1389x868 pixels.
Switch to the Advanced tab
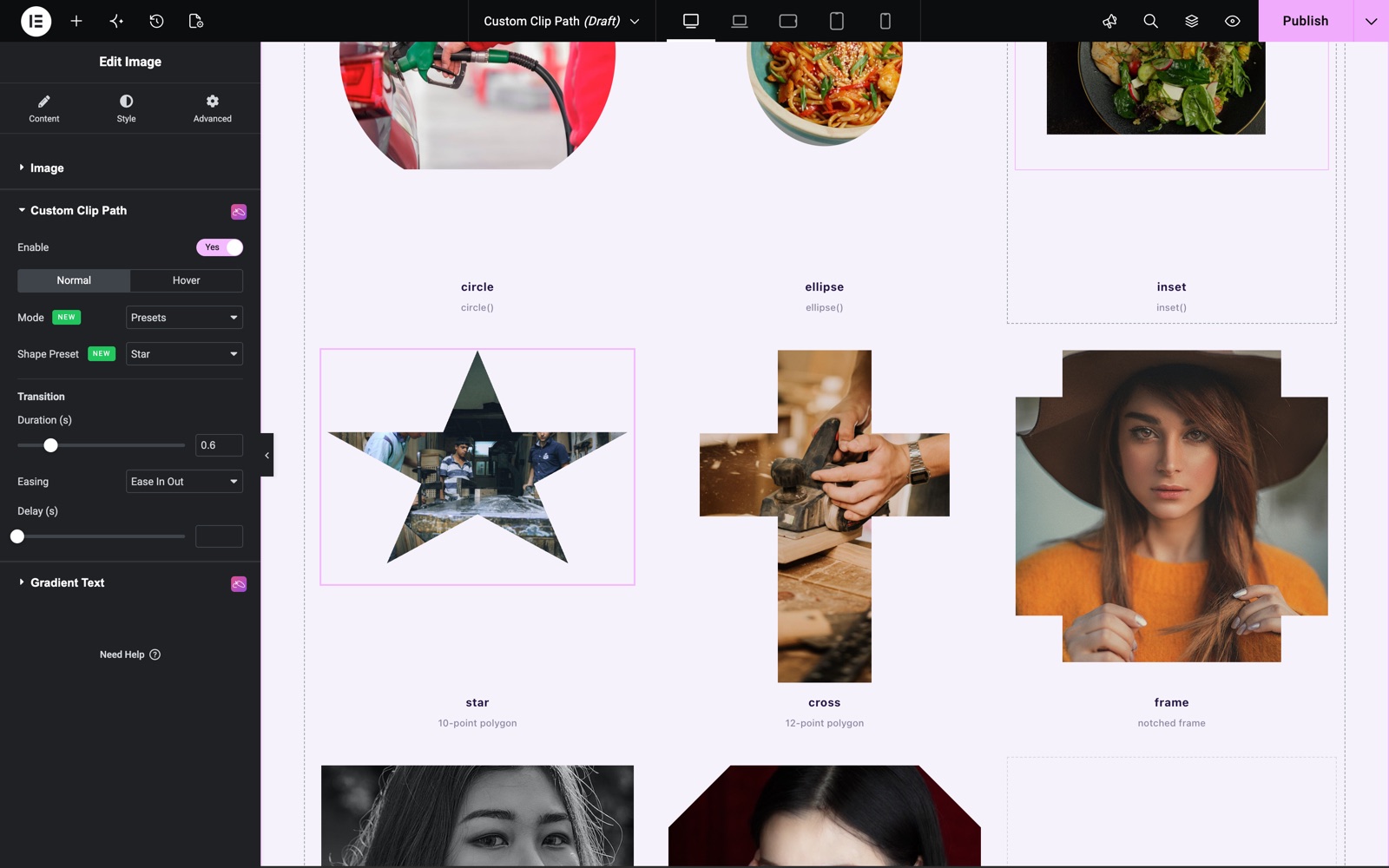coord(212,108)
